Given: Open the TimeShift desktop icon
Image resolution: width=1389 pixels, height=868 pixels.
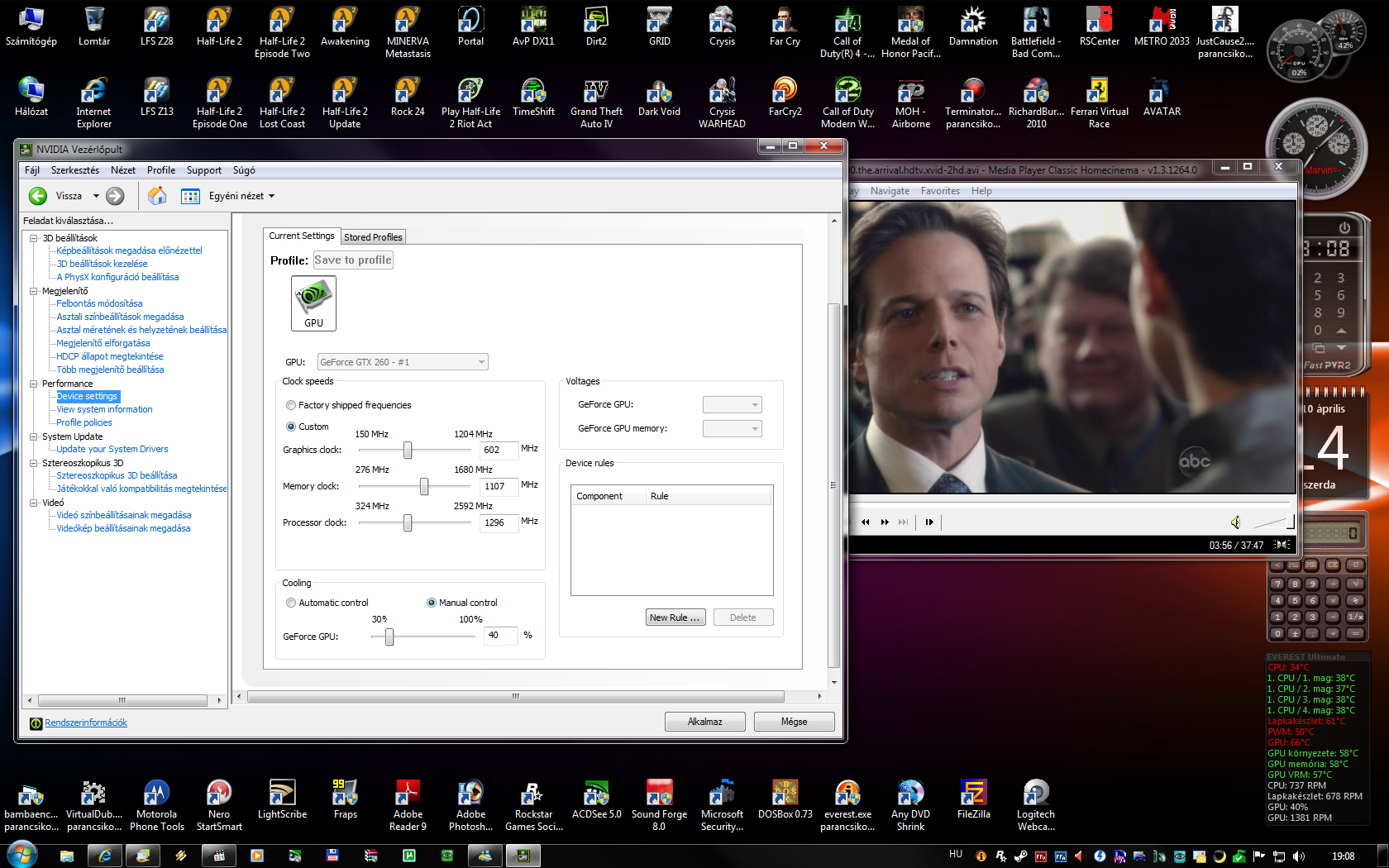Looking at the screenshot, I should tap(533, 98).
